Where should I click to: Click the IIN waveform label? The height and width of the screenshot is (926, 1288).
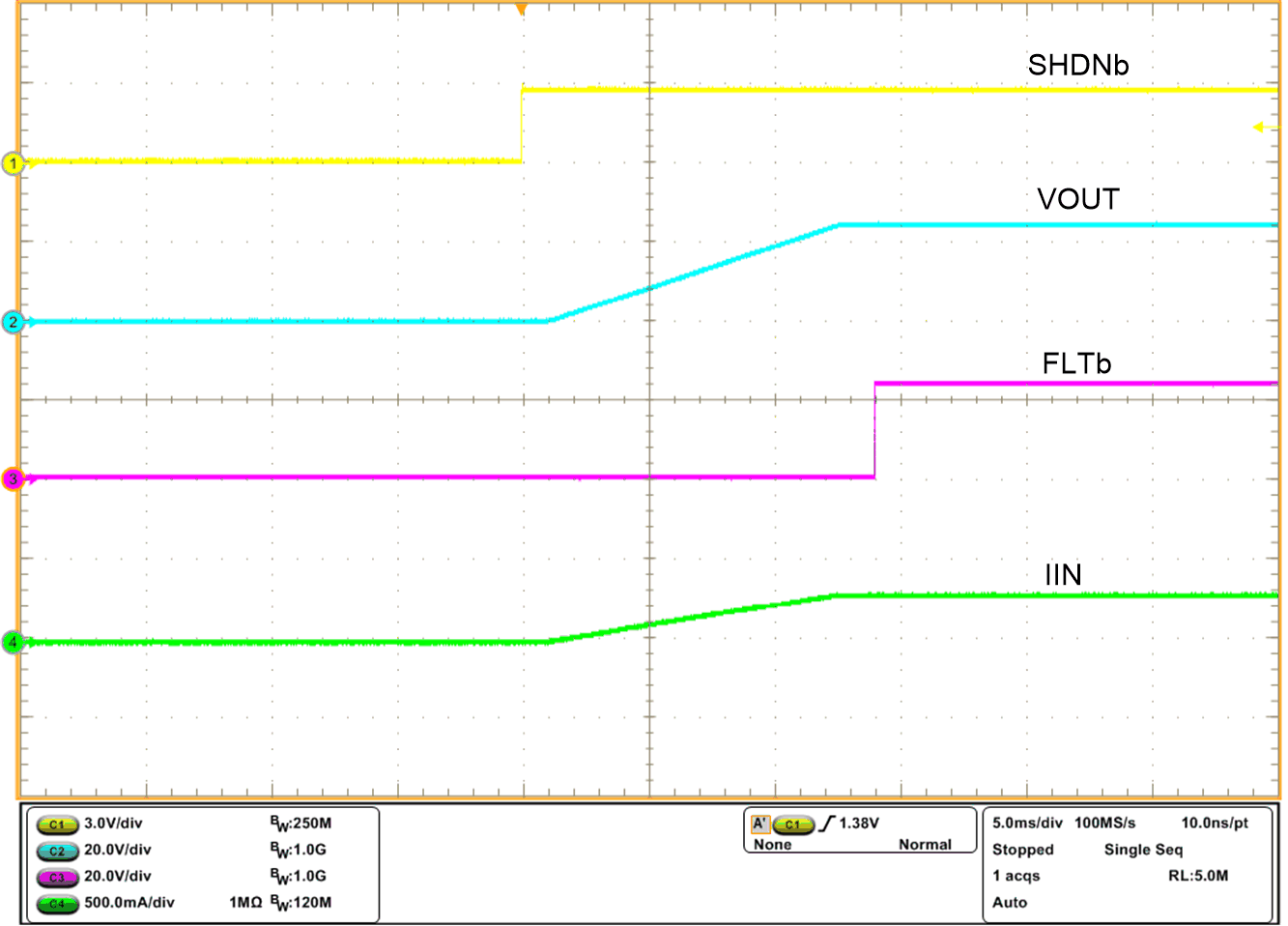coord(1064,575)
